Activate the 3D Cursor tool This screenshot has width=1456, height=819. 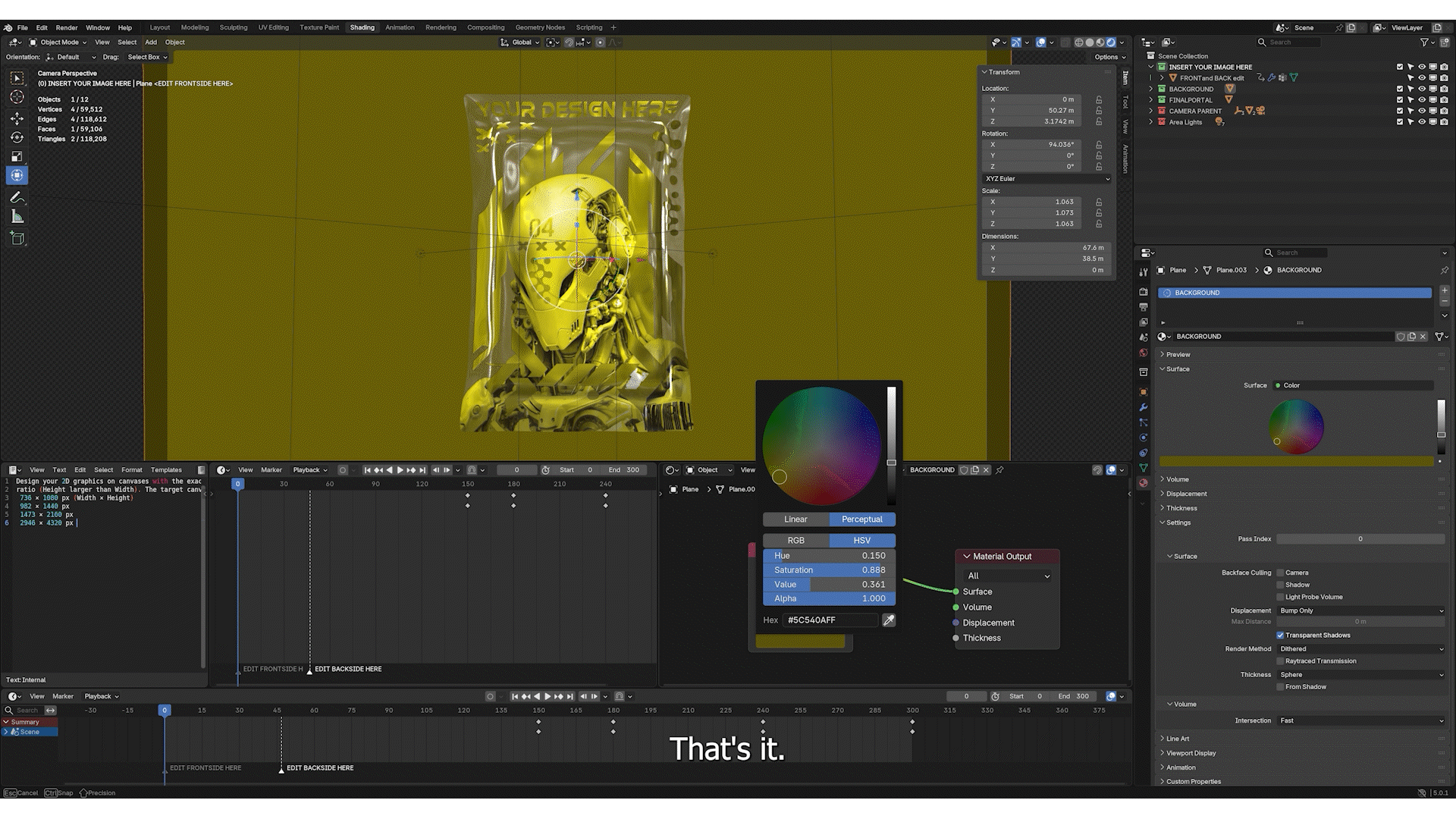click(17, 97)
